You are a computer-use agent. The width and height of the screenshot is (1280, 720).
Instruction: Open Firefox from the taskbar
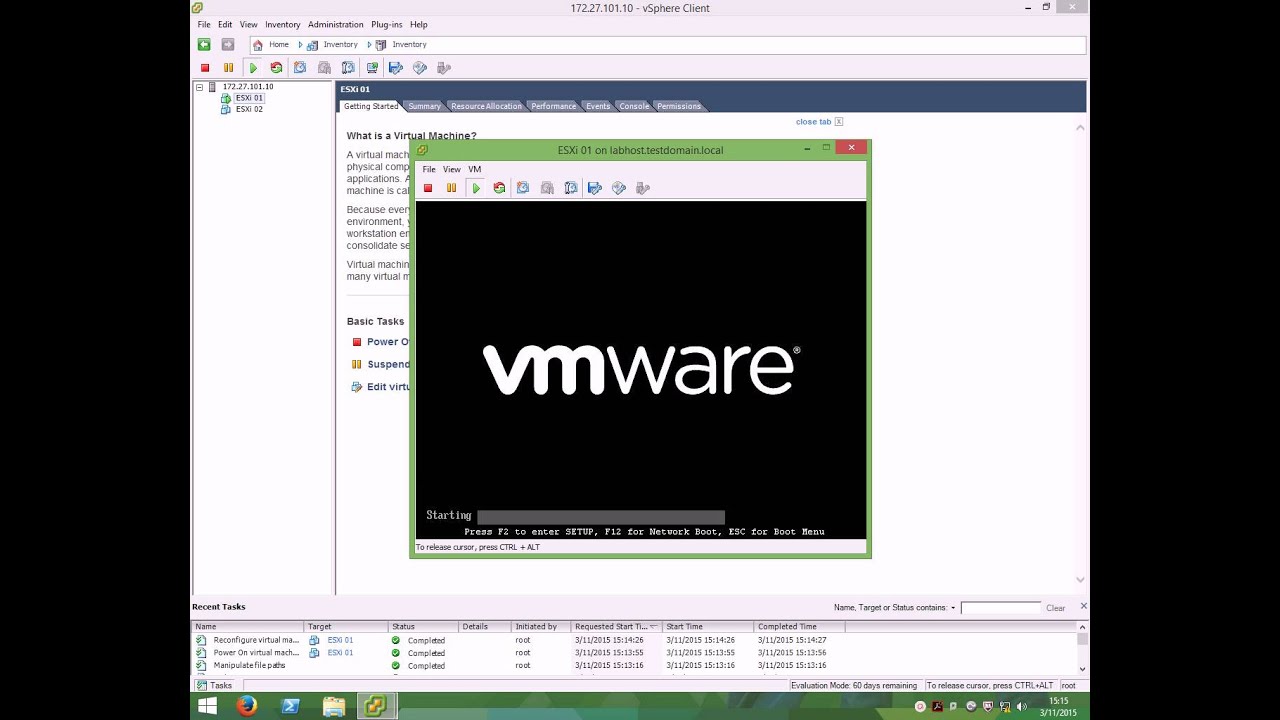[x=247, y=706]
